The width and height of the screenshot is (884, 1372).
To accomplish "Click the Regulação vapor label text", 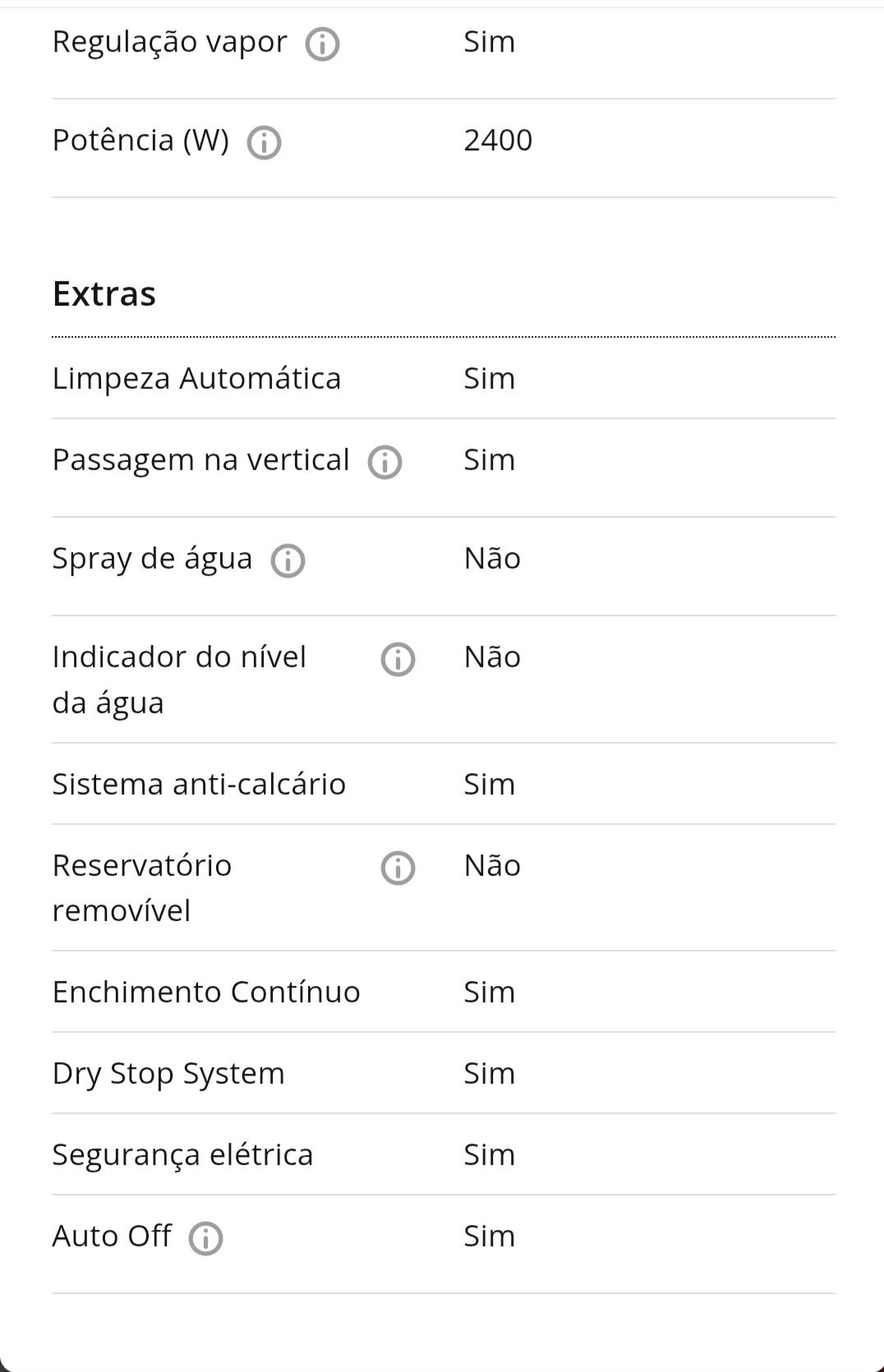I will 170,42.
